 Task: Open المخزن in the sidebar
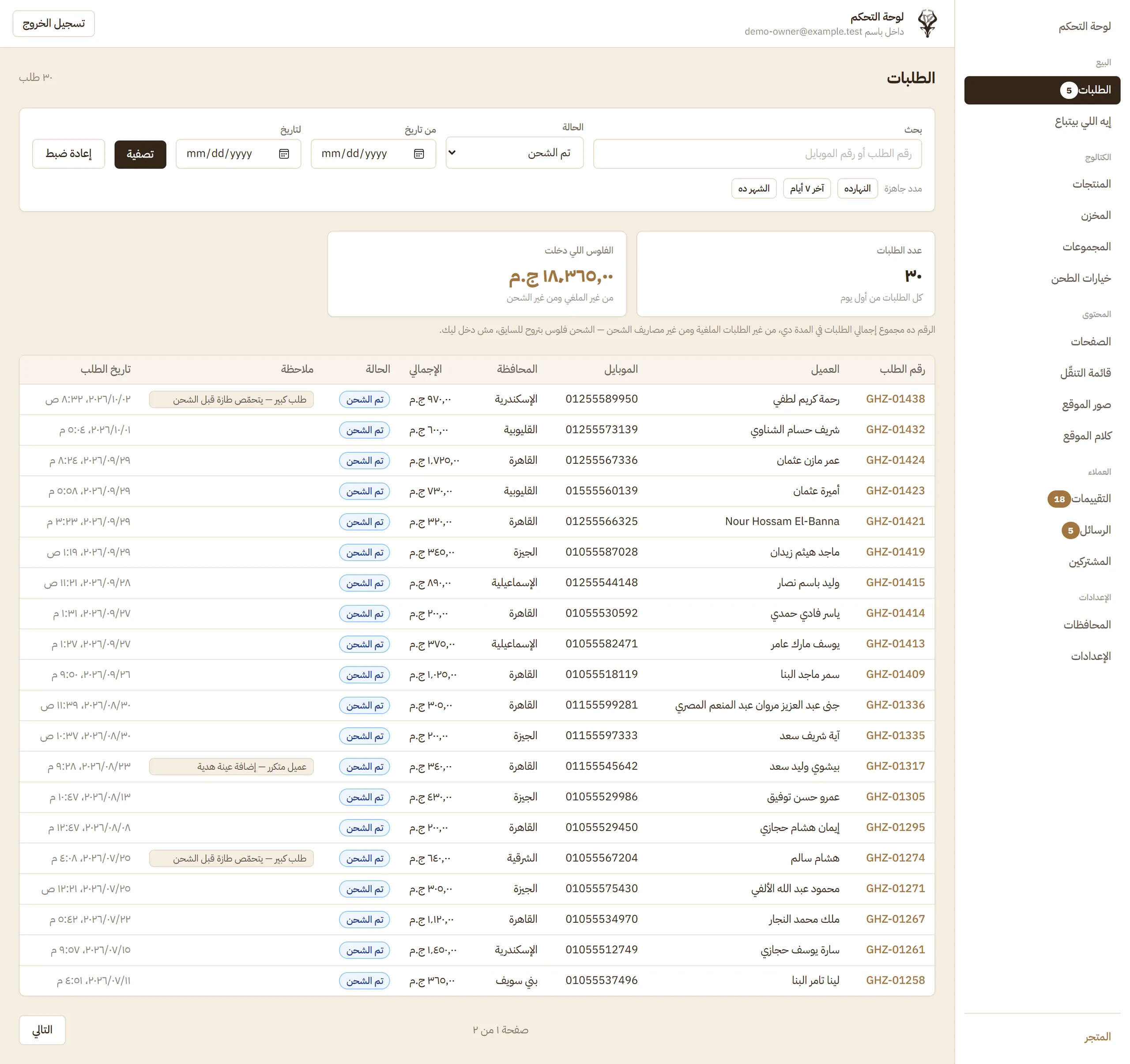click(1042, 215)
